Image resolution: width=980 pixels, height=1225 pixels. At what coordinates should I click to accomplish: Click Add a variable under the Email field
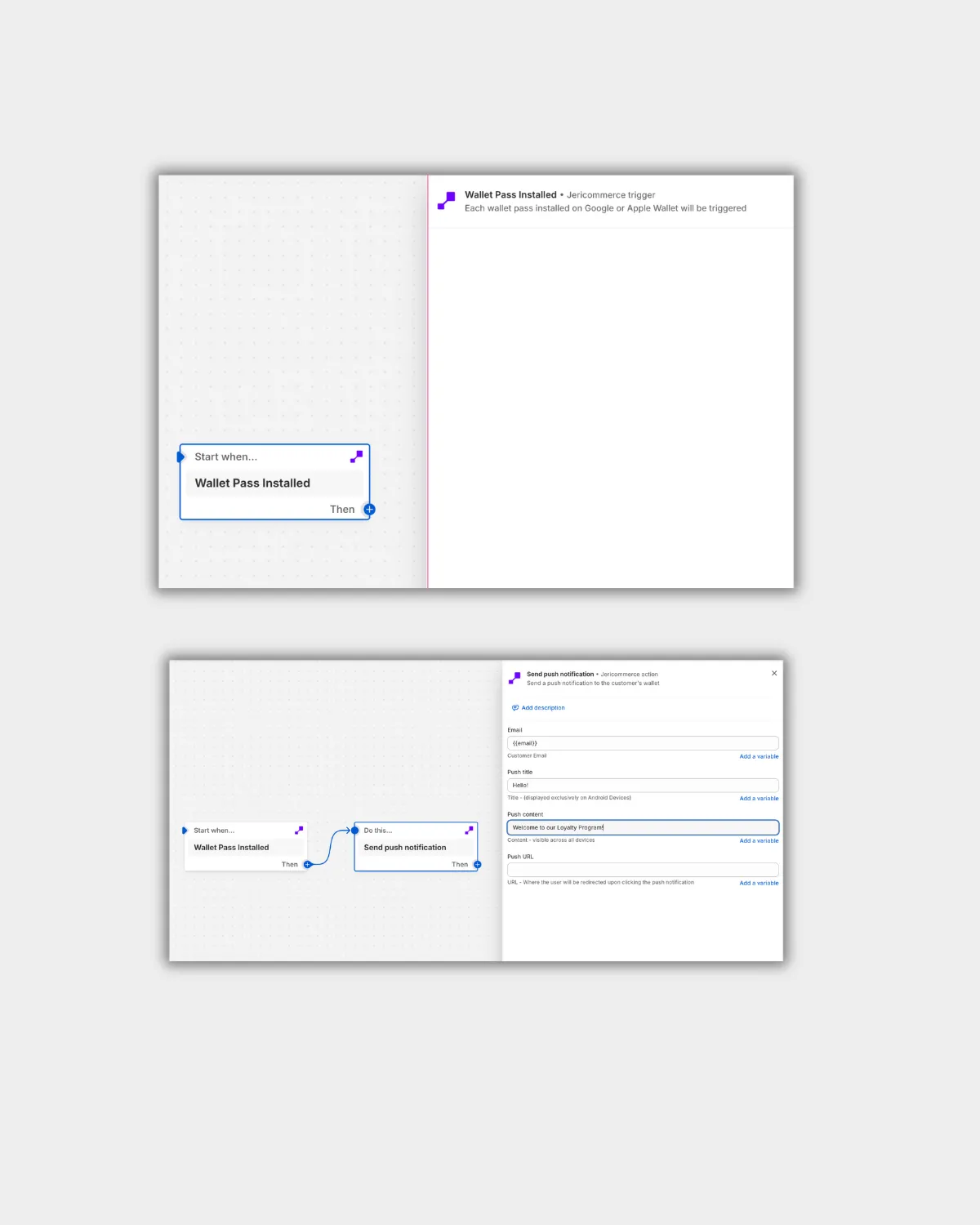(x=759, y=756)
